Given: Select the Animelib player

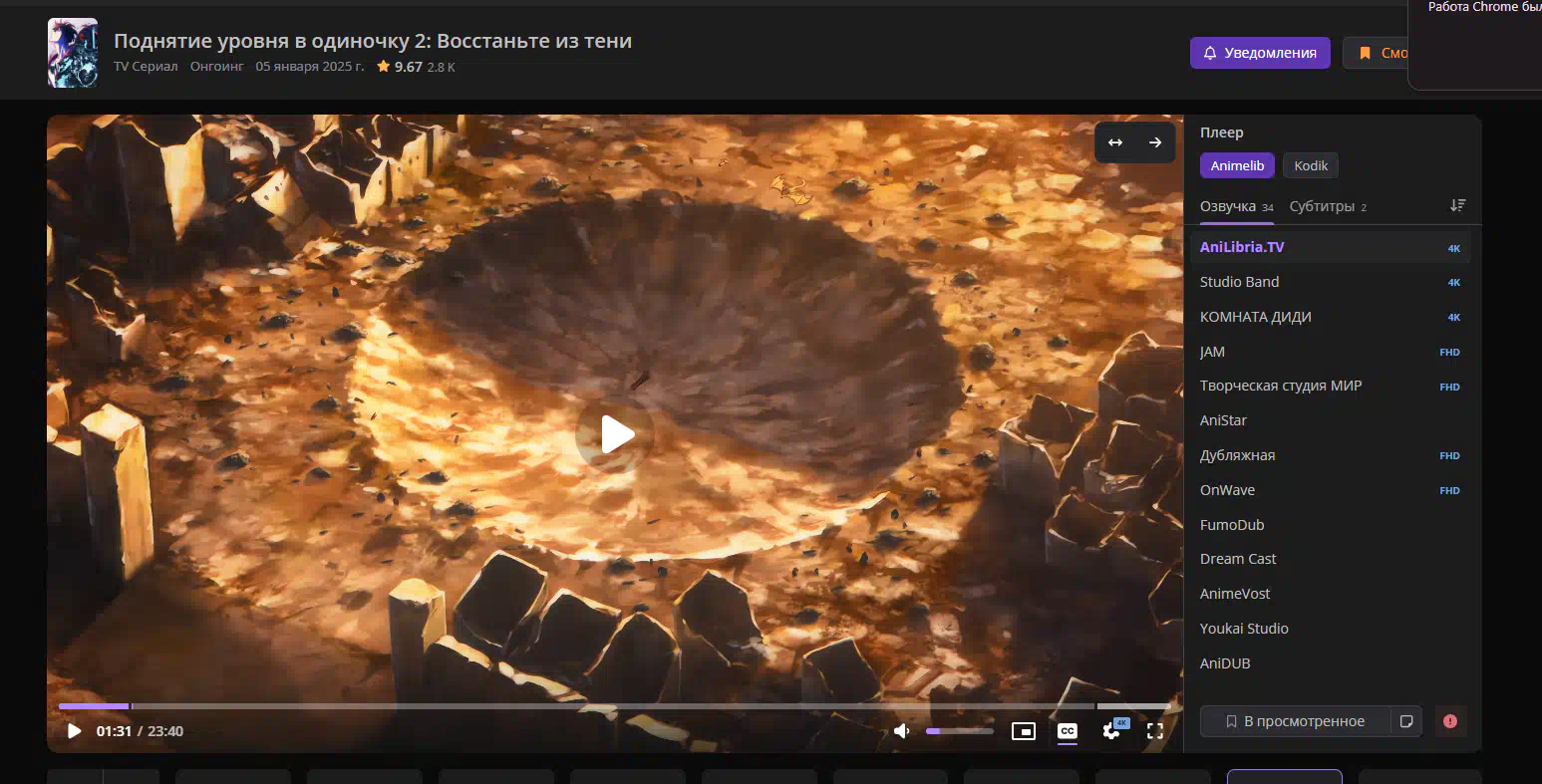Looking at the screenshot, I should [1237, 166].
